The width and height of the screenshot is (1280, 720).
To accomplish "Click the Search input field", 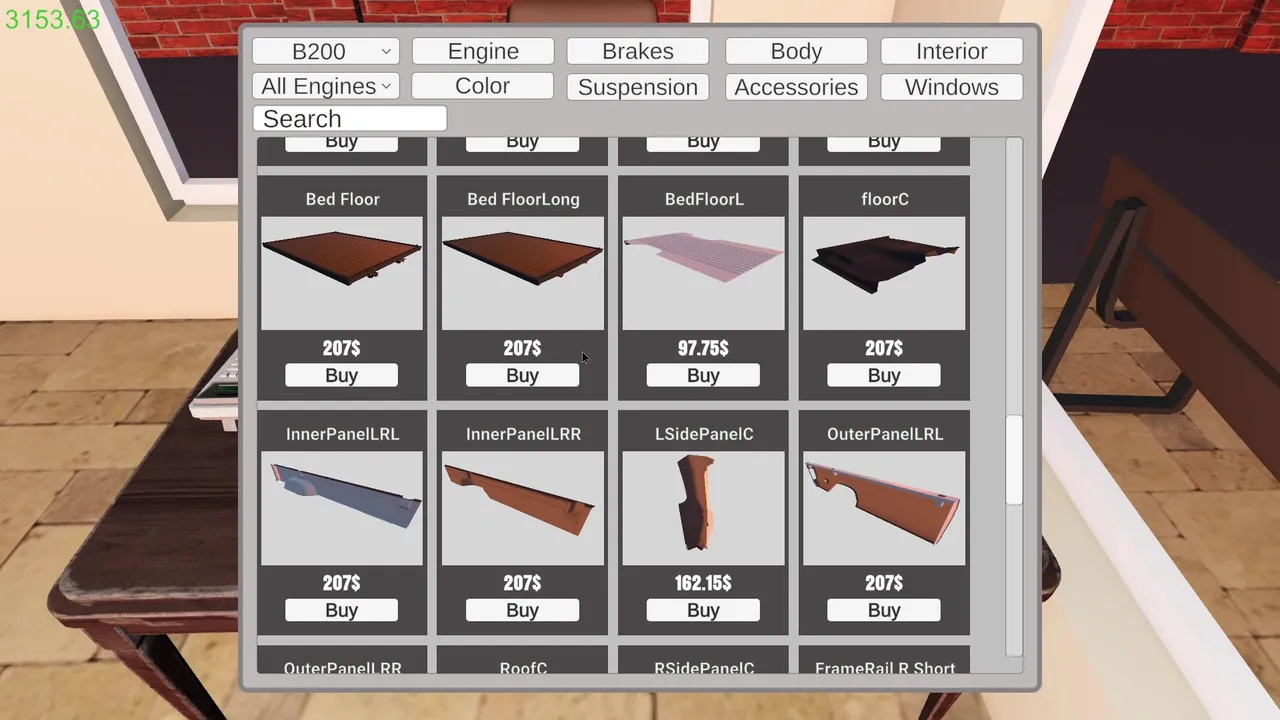I will (349, 118).
